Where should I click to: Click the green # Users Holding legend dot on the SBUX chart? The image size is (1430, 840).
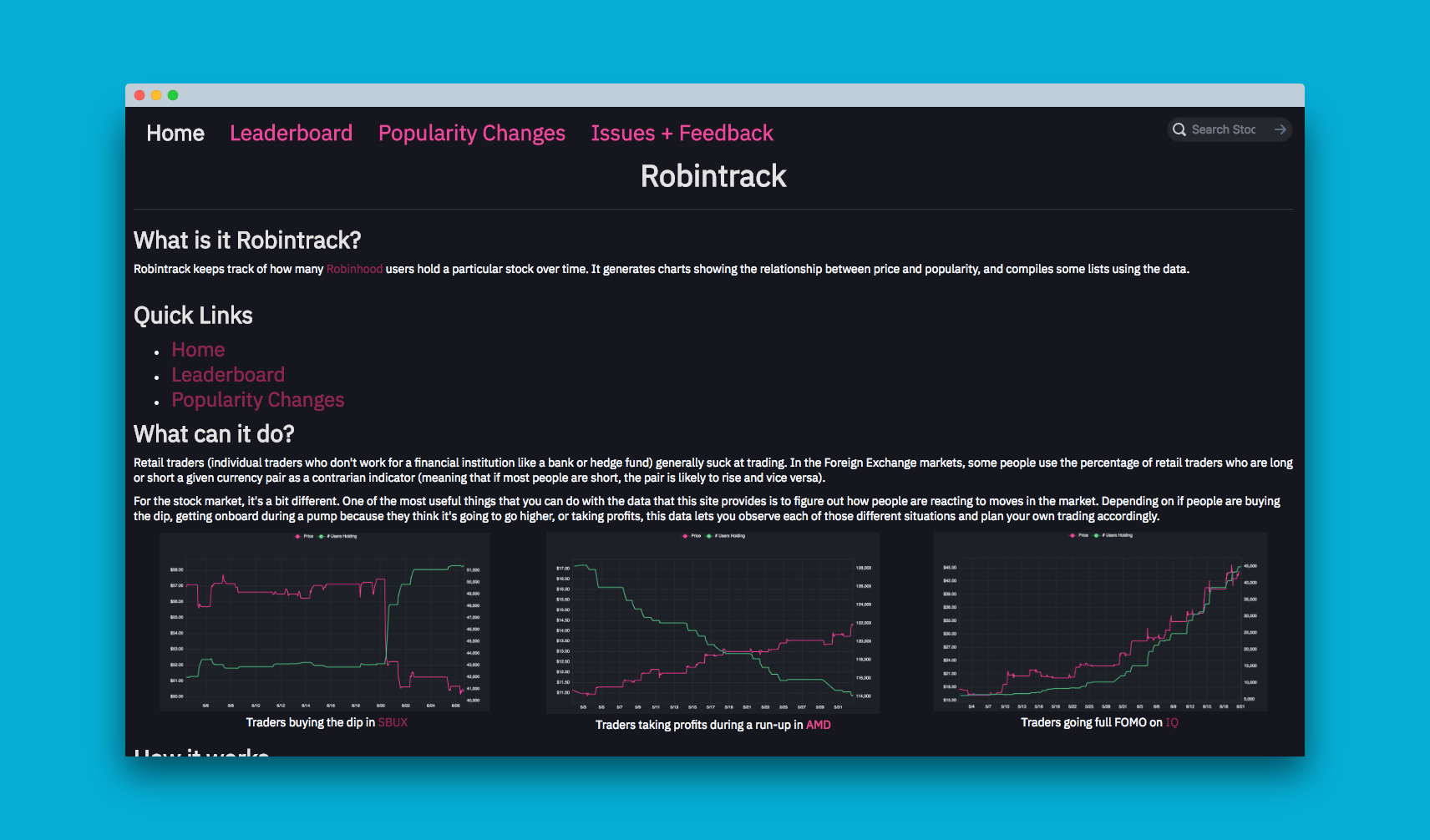tap(322, 536)
